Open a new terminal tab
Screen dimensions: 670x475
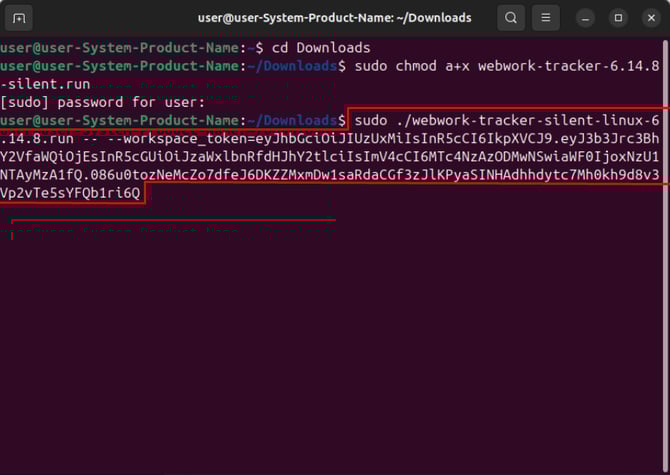coord(19,18)
